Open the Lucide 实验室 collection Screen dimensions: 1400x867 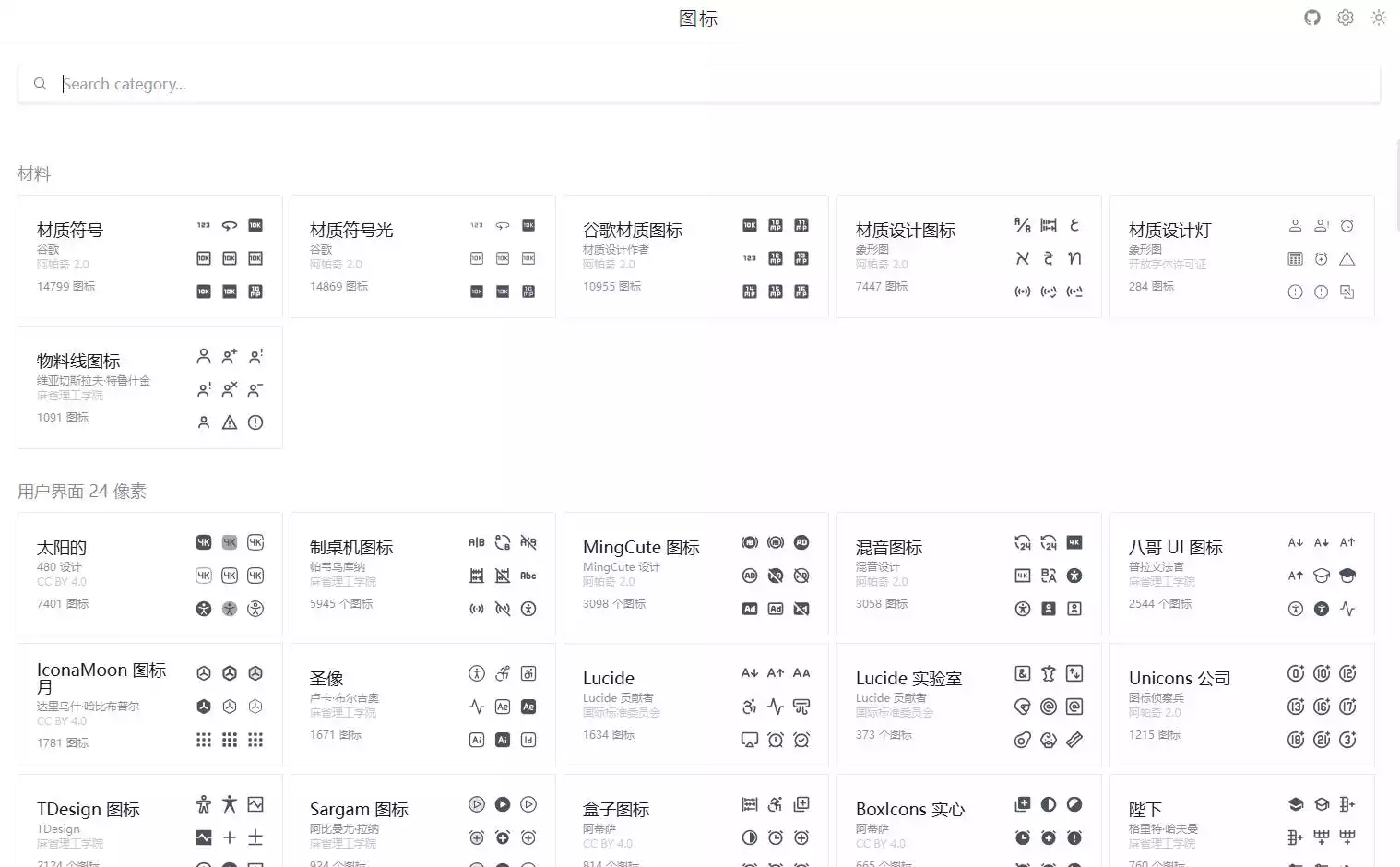click(x=969, y=705)
